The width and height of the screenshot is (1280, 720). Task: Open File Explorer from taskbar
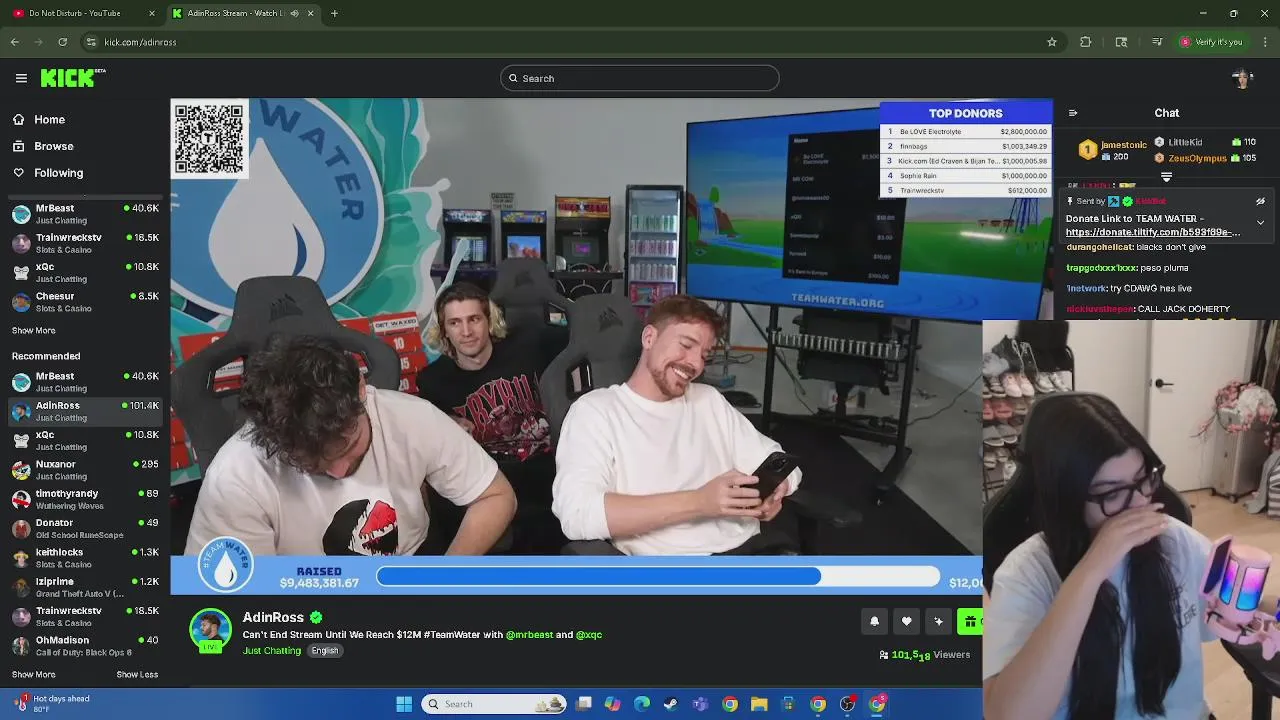[759, 704]
